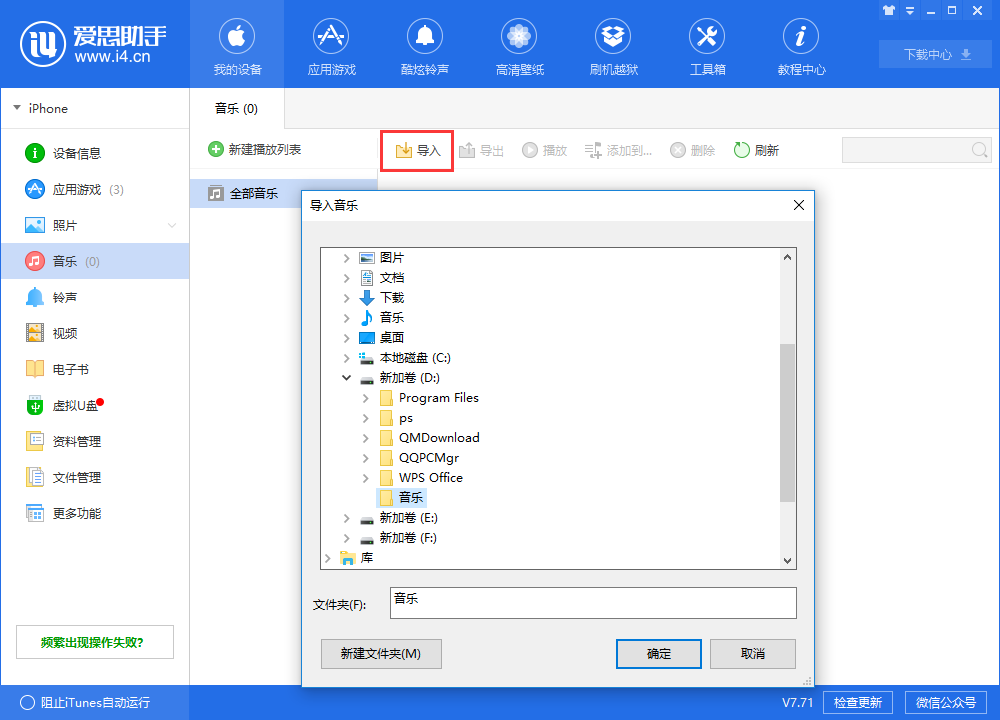The width and height of the screenshot is (1000, 720).
Task: Select 视频 in the left sidebar
Action: click(64, 334)
